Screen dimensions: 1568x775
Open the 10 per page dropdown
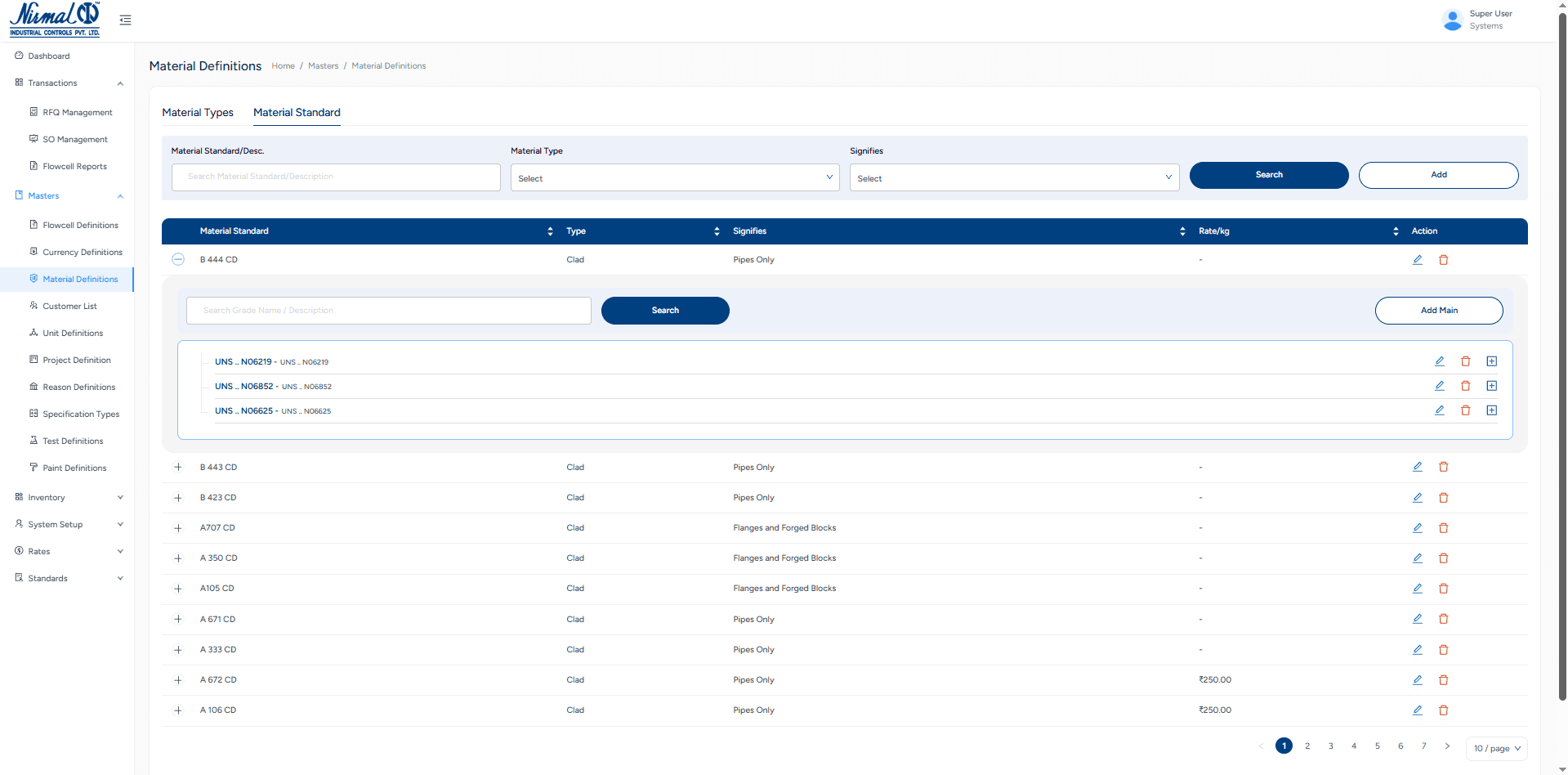coord(1496,748)
